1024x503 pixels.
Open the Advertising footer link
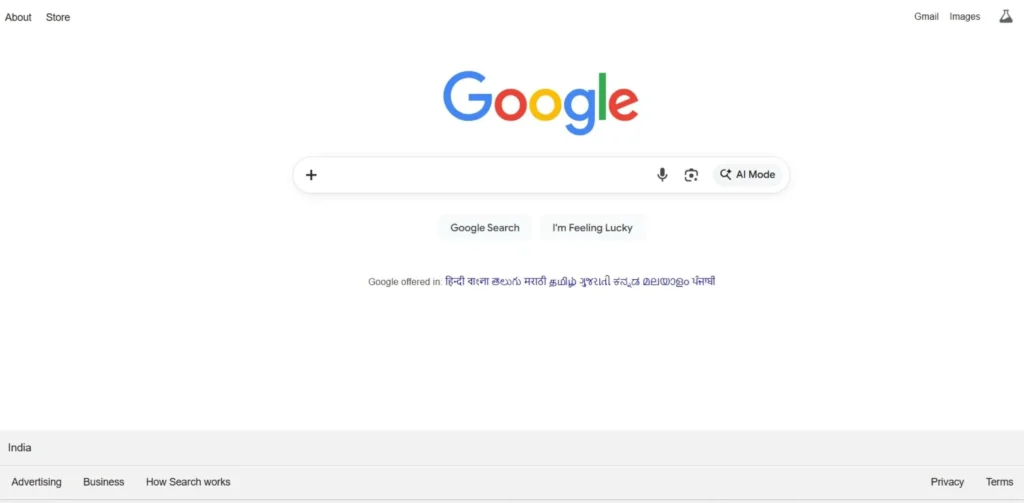(37, 482)
